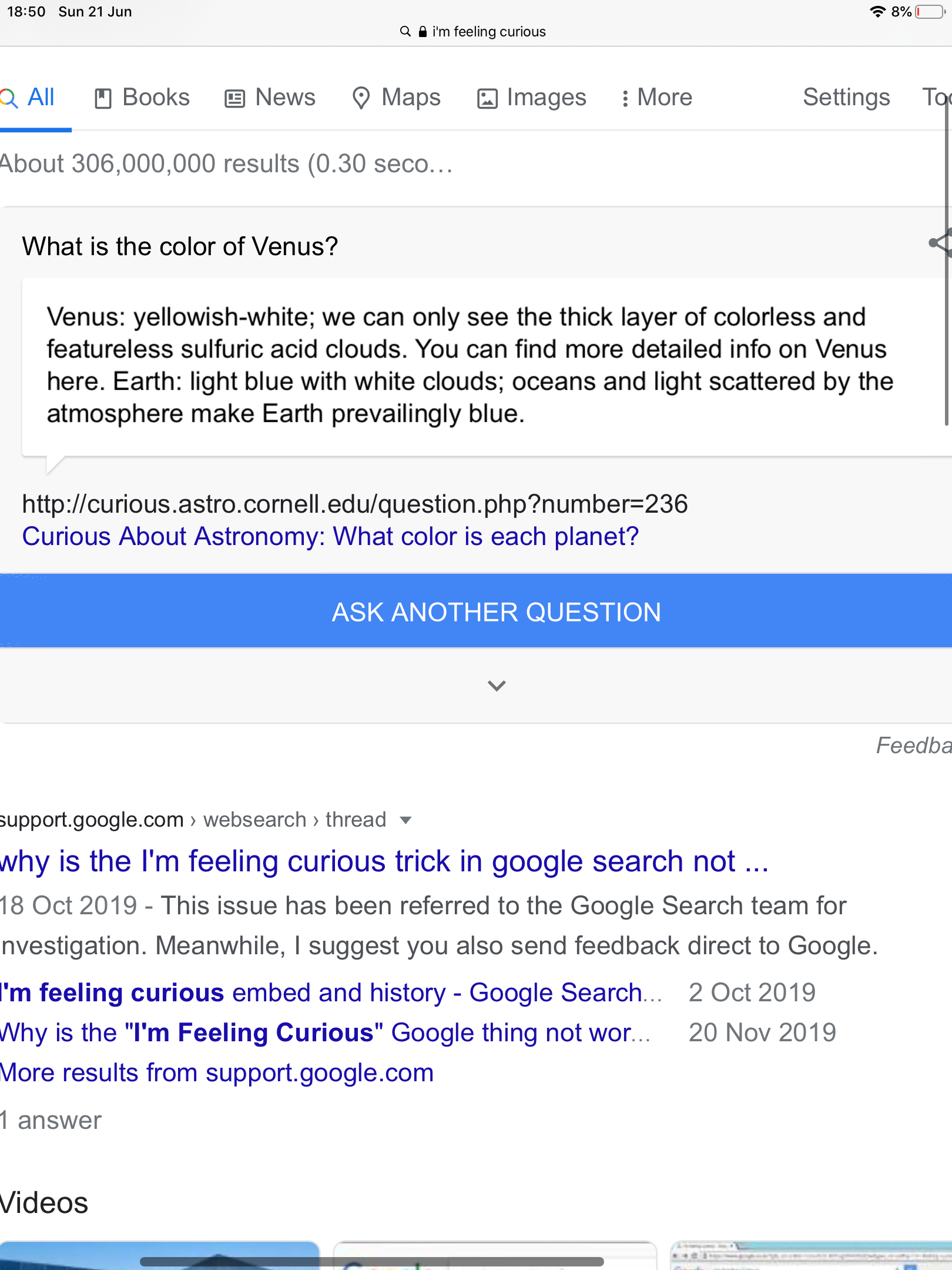Tap the padlock icon in the address bar

pyautogui.click(x=423, y=32)
